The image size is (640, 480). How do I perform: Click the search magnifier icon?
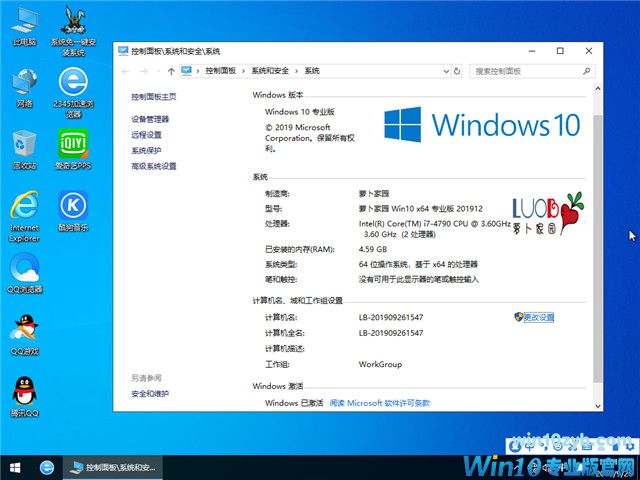point(587,71)
